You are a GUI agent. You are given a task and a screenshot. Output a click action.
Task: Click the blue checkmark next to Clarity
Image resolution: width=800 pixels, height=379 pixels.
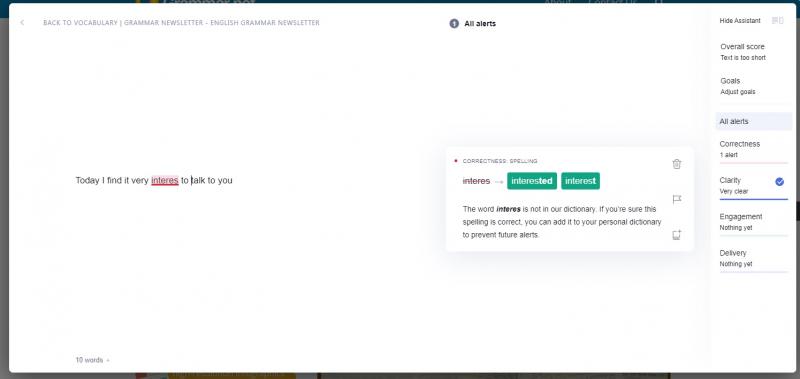(x=780, y=182)
